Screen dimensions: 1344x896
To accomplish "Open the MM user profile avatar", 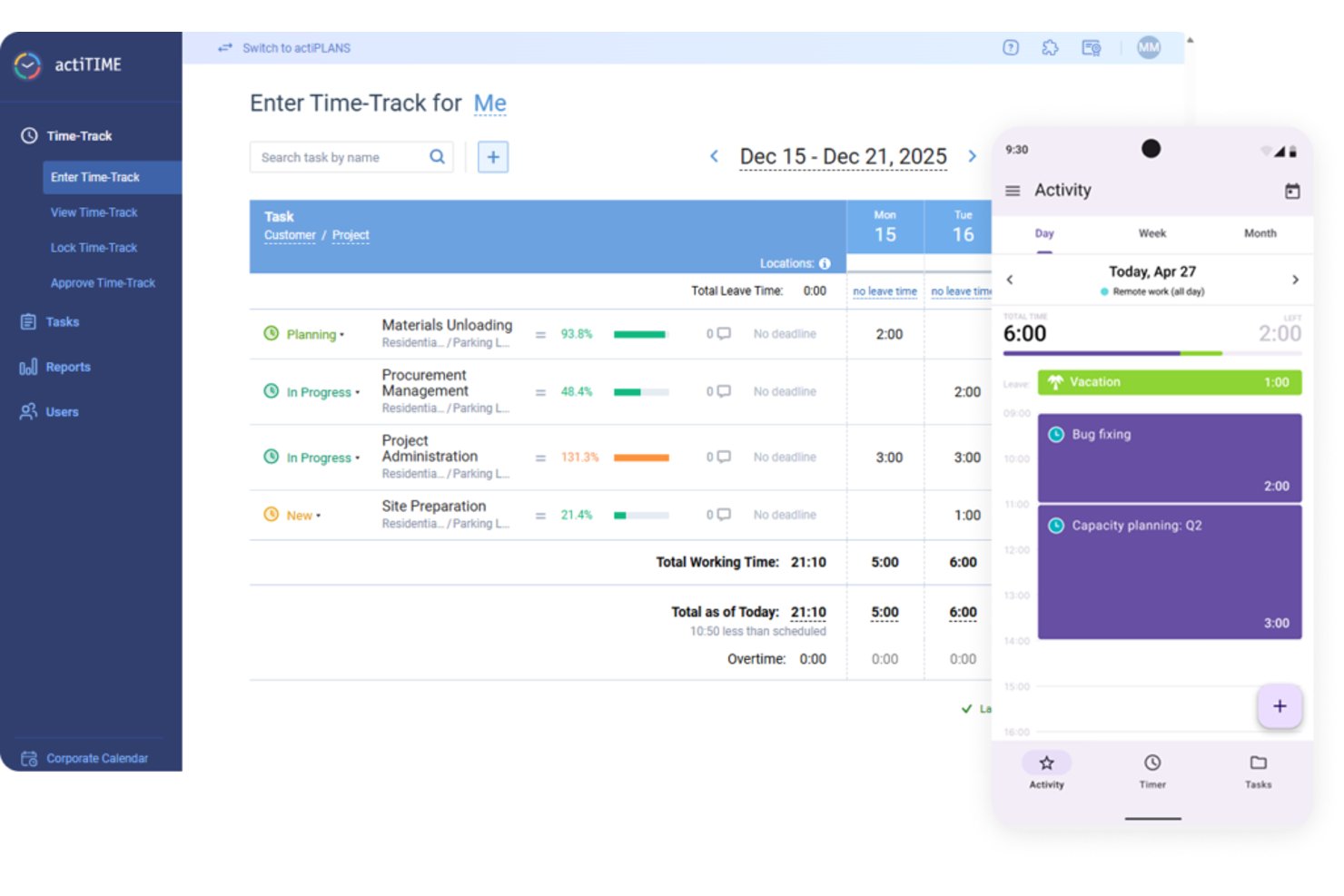I will (1149, 47).
